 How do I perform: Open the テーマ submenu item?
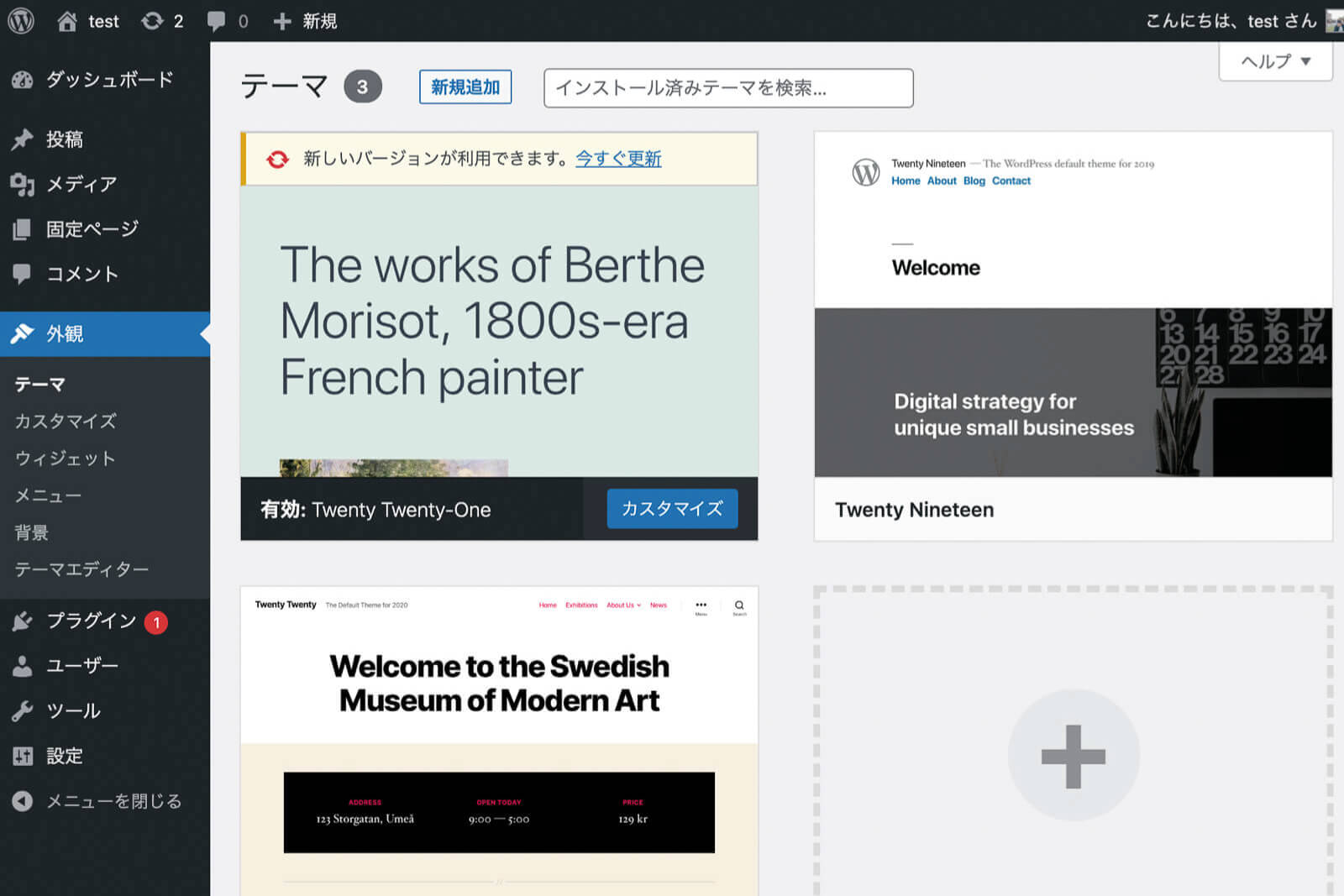coord(39,385)
